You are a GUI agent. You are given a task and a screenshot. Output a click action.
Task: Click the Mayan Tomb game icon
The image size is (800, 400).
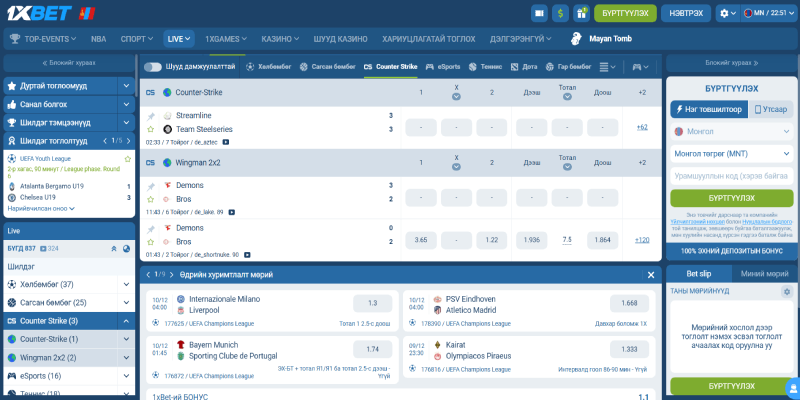[x=576, y=39]
